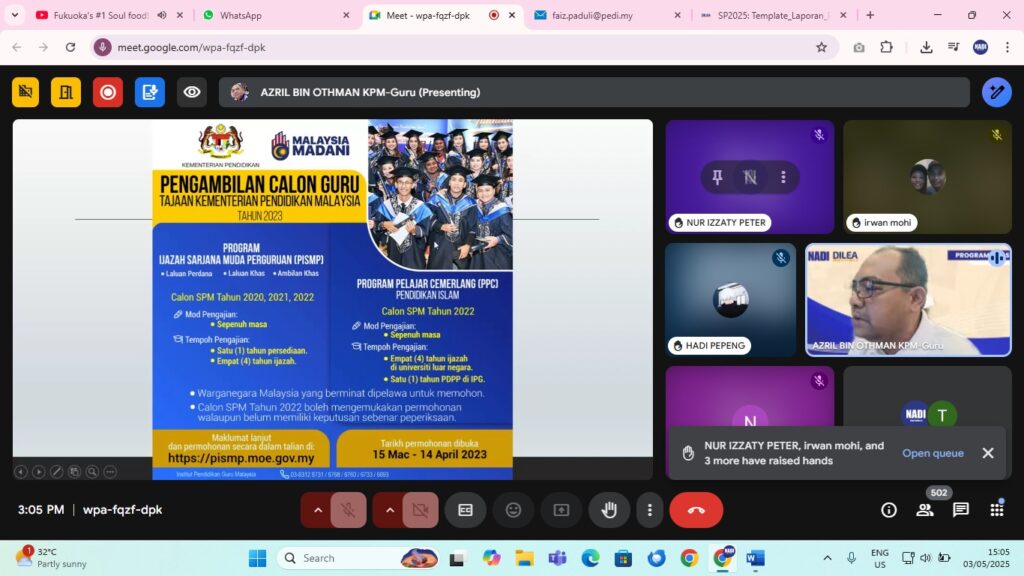Open the chat panel icon

click(x=961, y=510)
